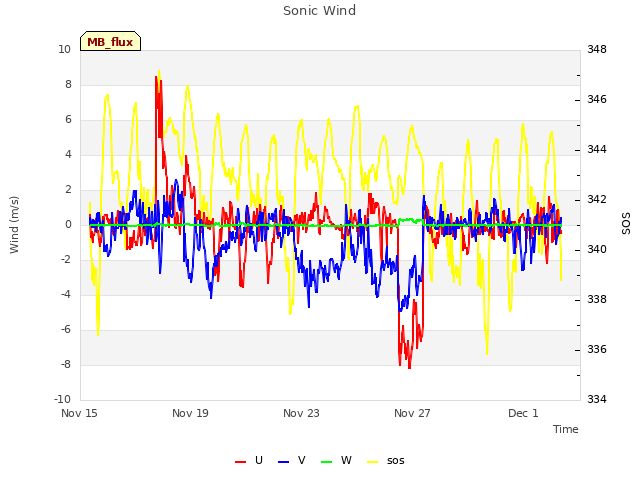The height and width of the screenshot is (480, 640).
Task: Click the Sonic Wind chart title
Action: pyautogui.click(x=320, y=11)
